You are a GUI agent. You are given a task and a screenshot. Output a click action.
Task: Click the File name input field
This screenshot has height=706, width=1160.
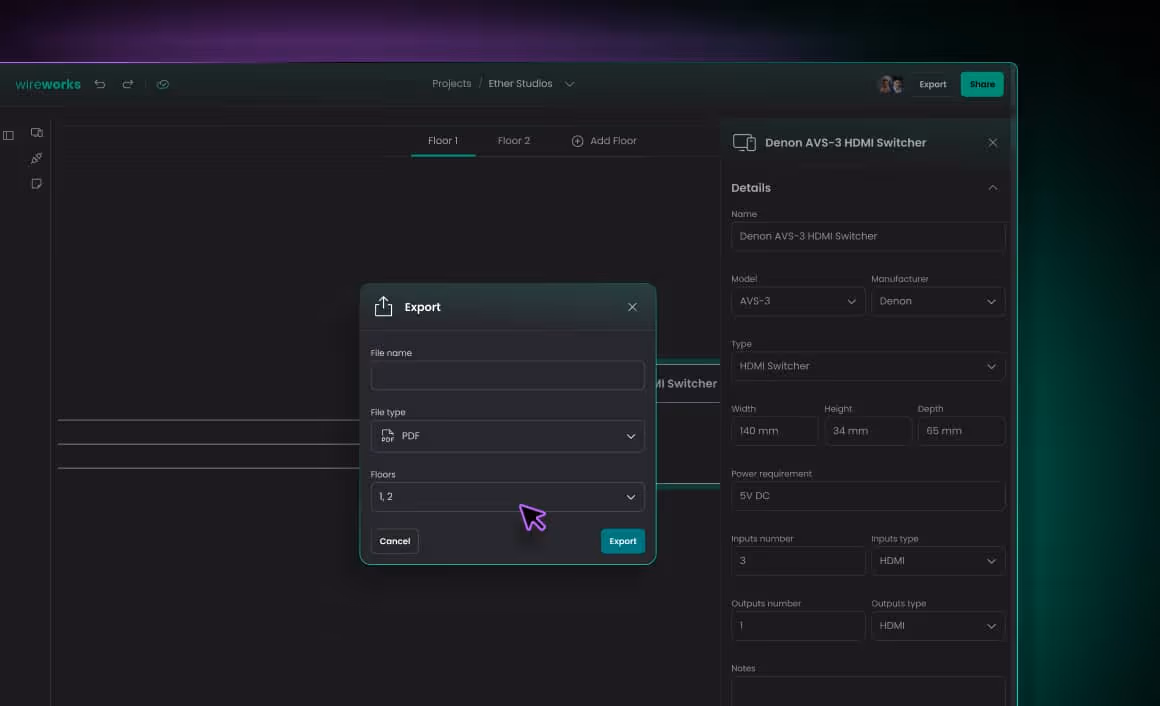coord(507,376)
